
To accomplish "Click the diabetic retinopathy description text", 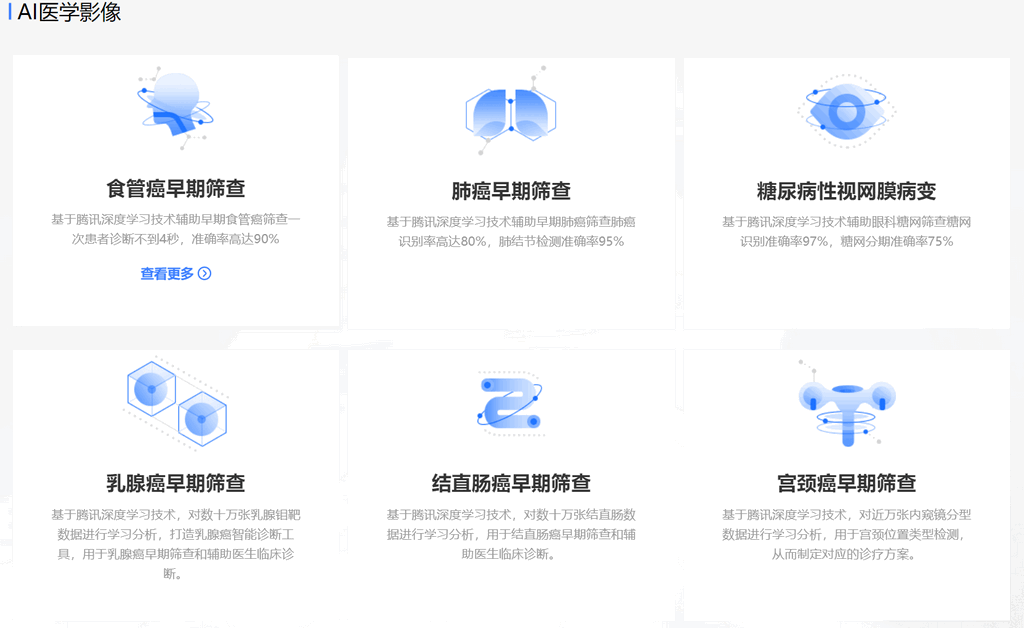I will pos(846,231).
